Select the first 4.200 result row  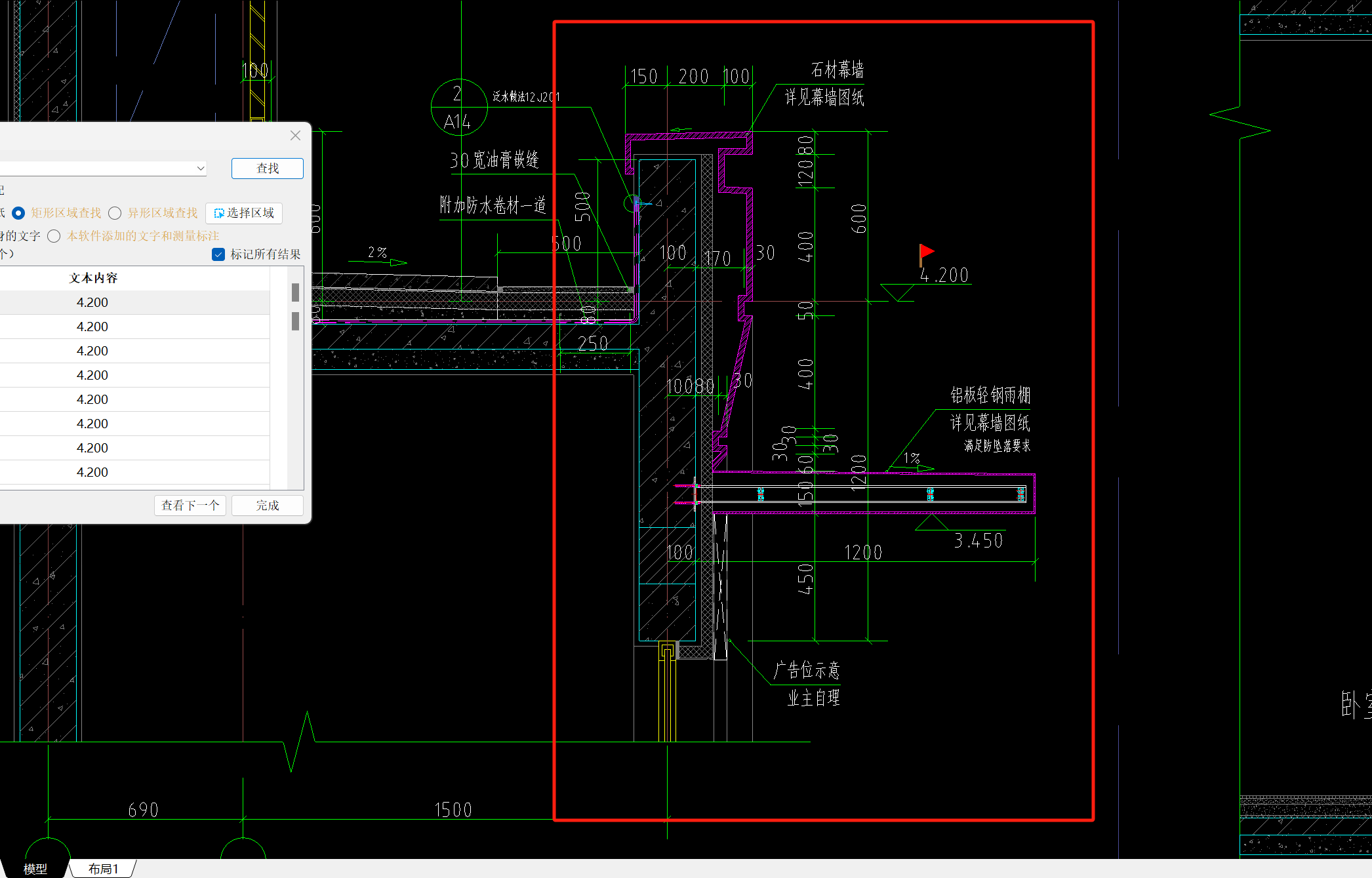[134, 302]
